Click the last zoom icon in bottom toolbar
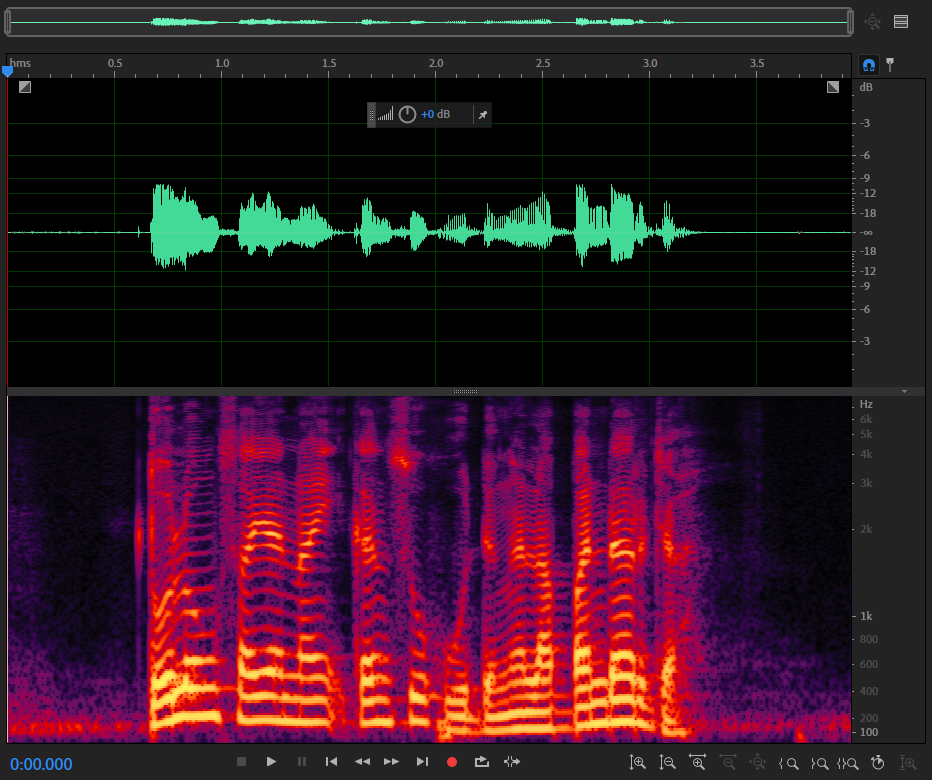Screen dimensions: 932x780 click(908, 762)
